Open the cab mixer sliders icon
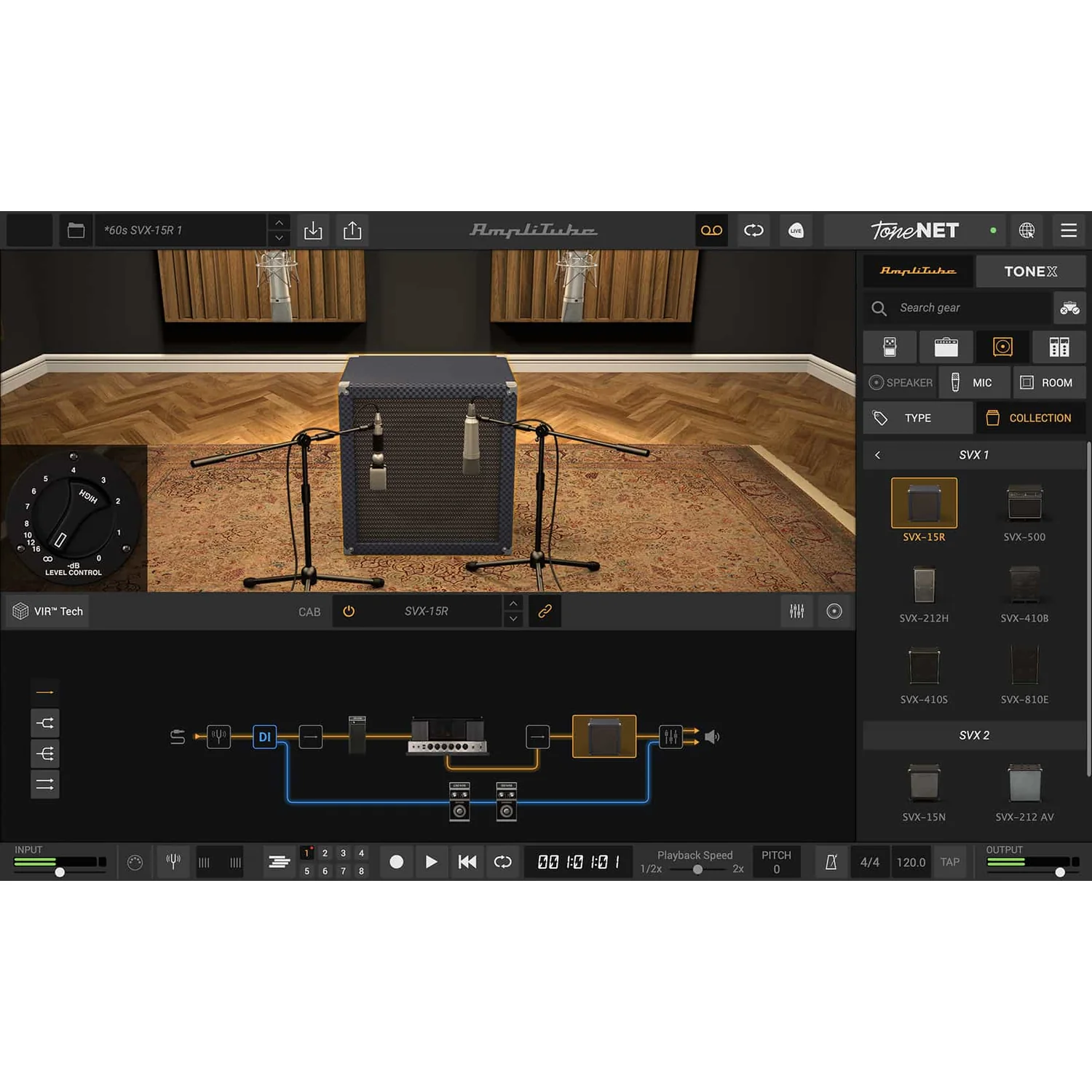Screen dimensions: 1092x1092 pyautogui.click(x=797, y=612)
